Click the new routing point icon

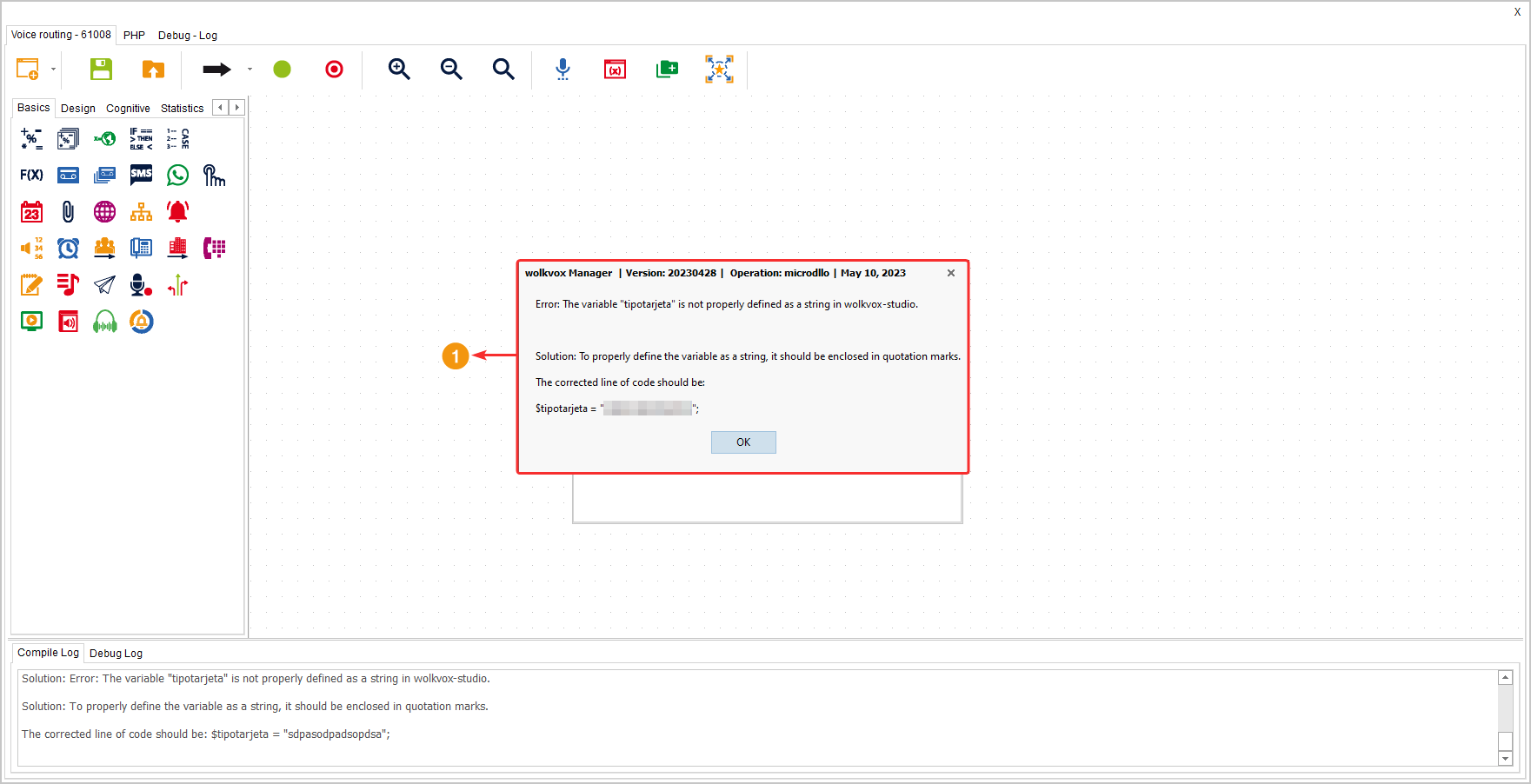pos(28,69)
